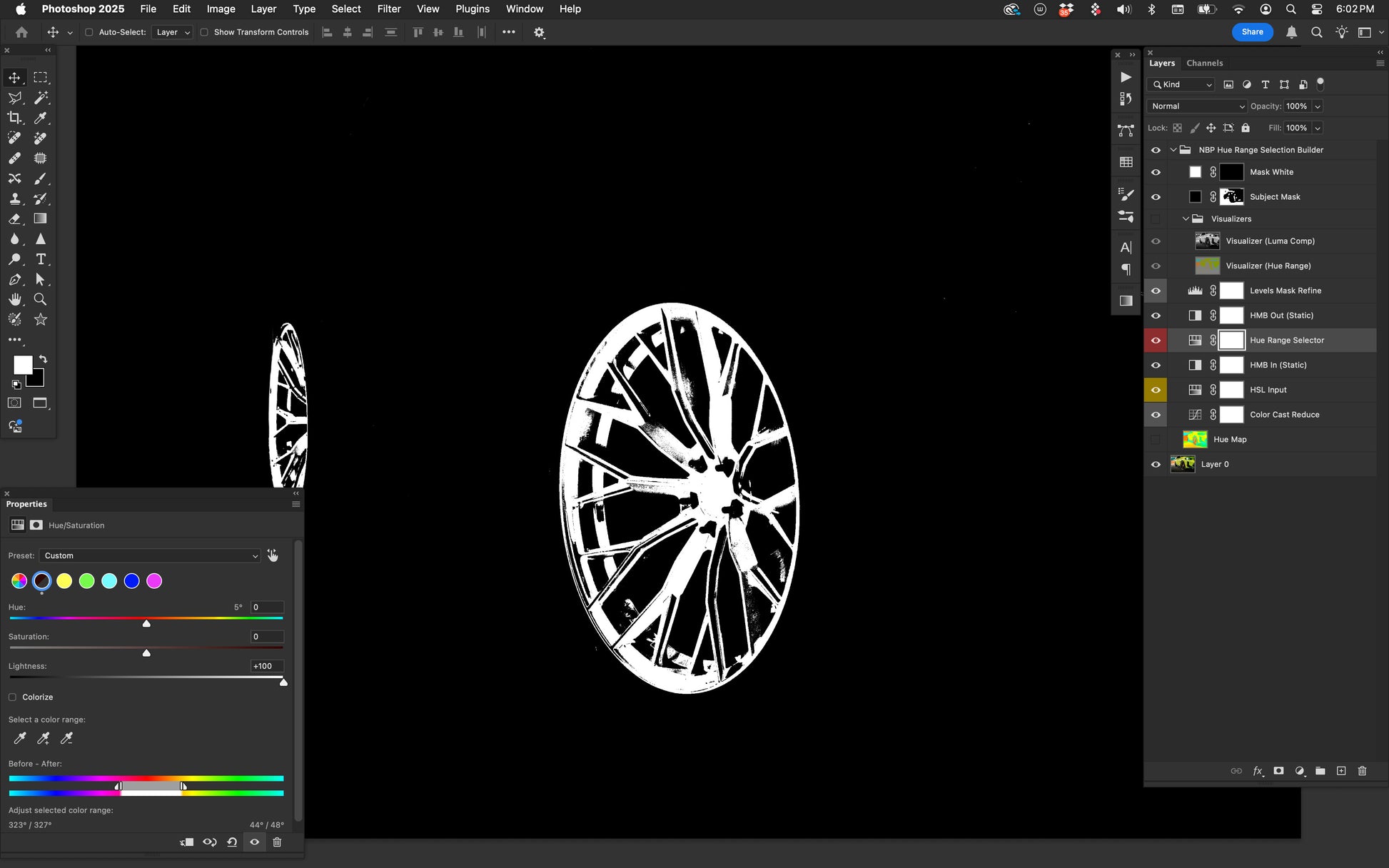Open the Opacity dropdown arrow
Viewport: 1389px width, 868px height.
click(x=1318, y=106)
